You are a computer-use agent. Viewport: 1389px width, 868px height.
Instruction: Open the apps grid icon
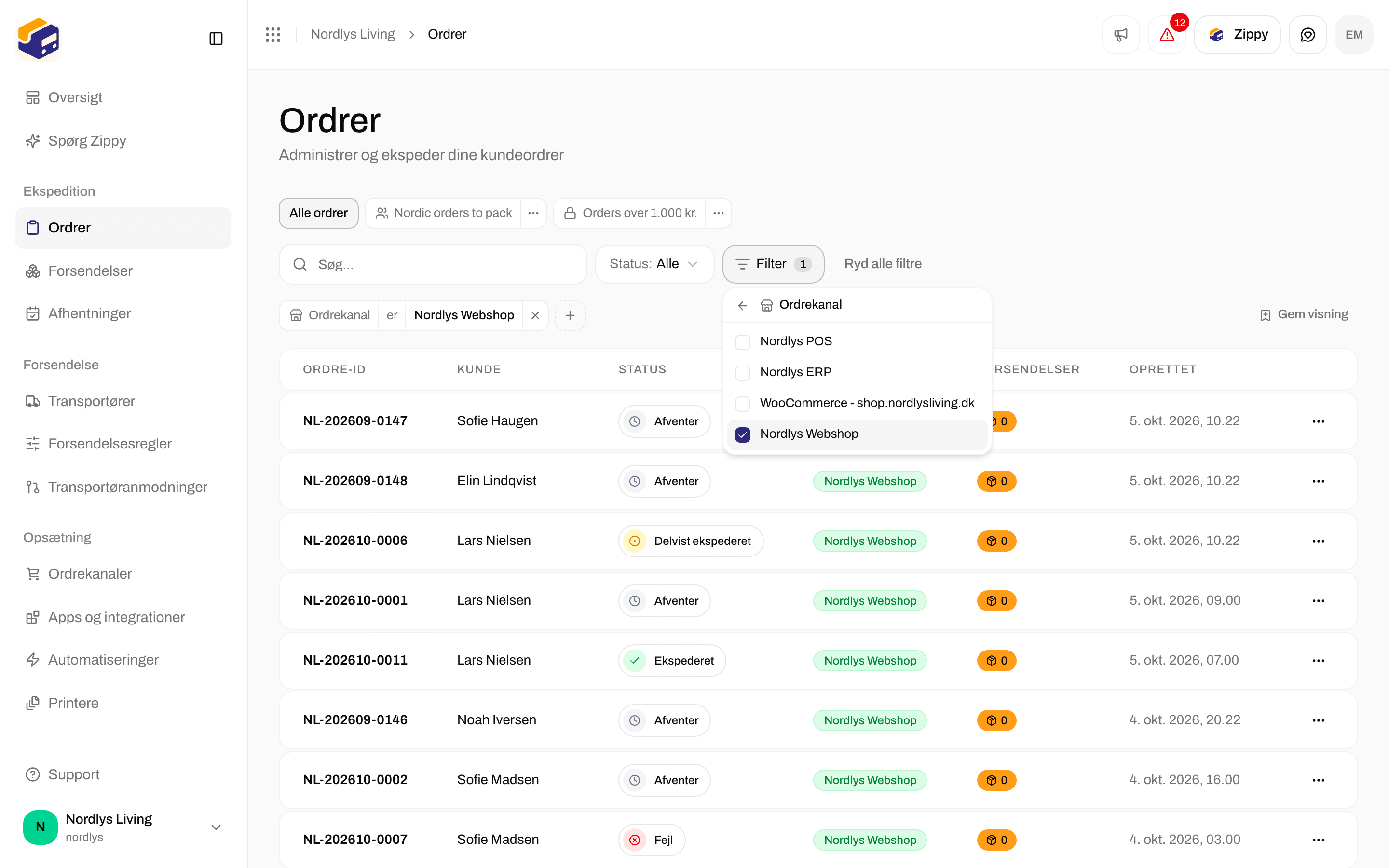click(x=272, y=34)
